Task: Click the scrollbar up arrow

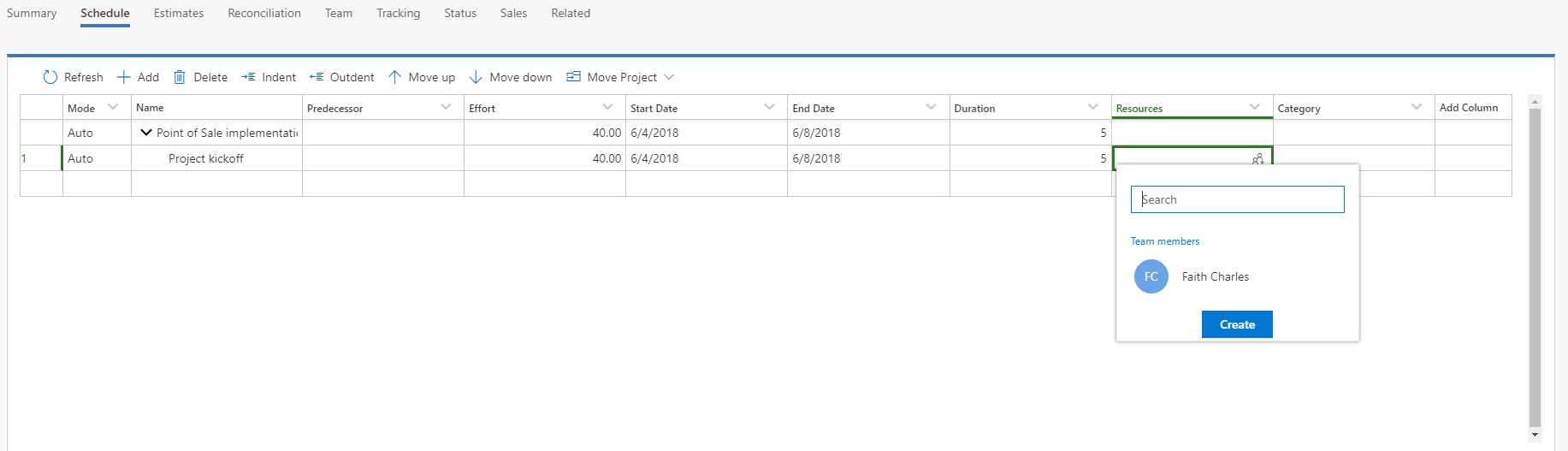Action: (1535, 101)
